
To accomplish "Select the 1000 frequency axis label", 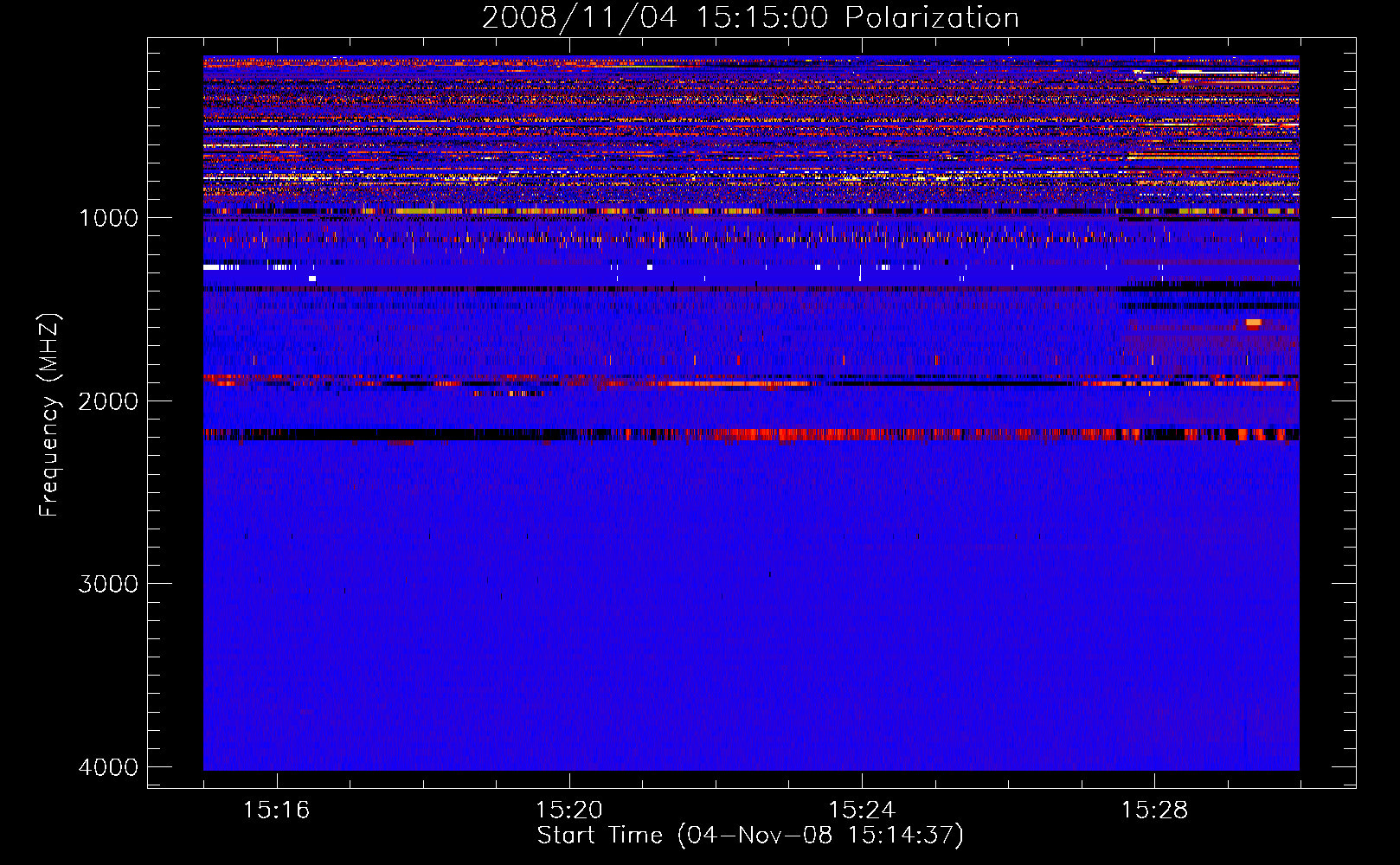I will 108,218.
